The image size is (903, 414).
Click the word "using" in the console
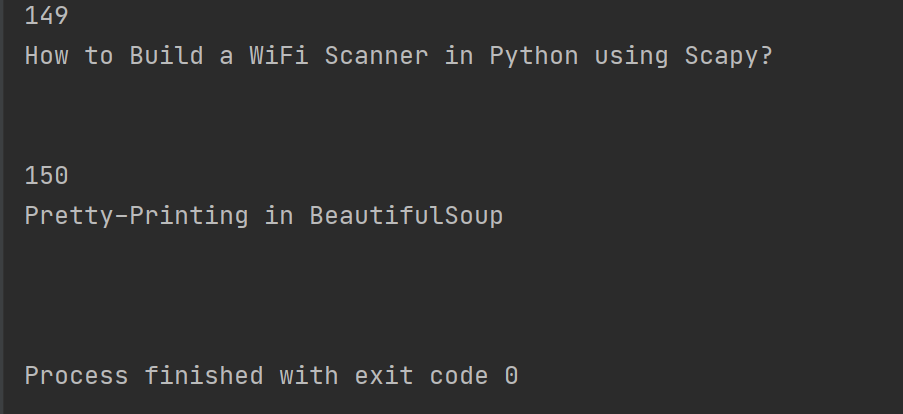coord(631,56)
